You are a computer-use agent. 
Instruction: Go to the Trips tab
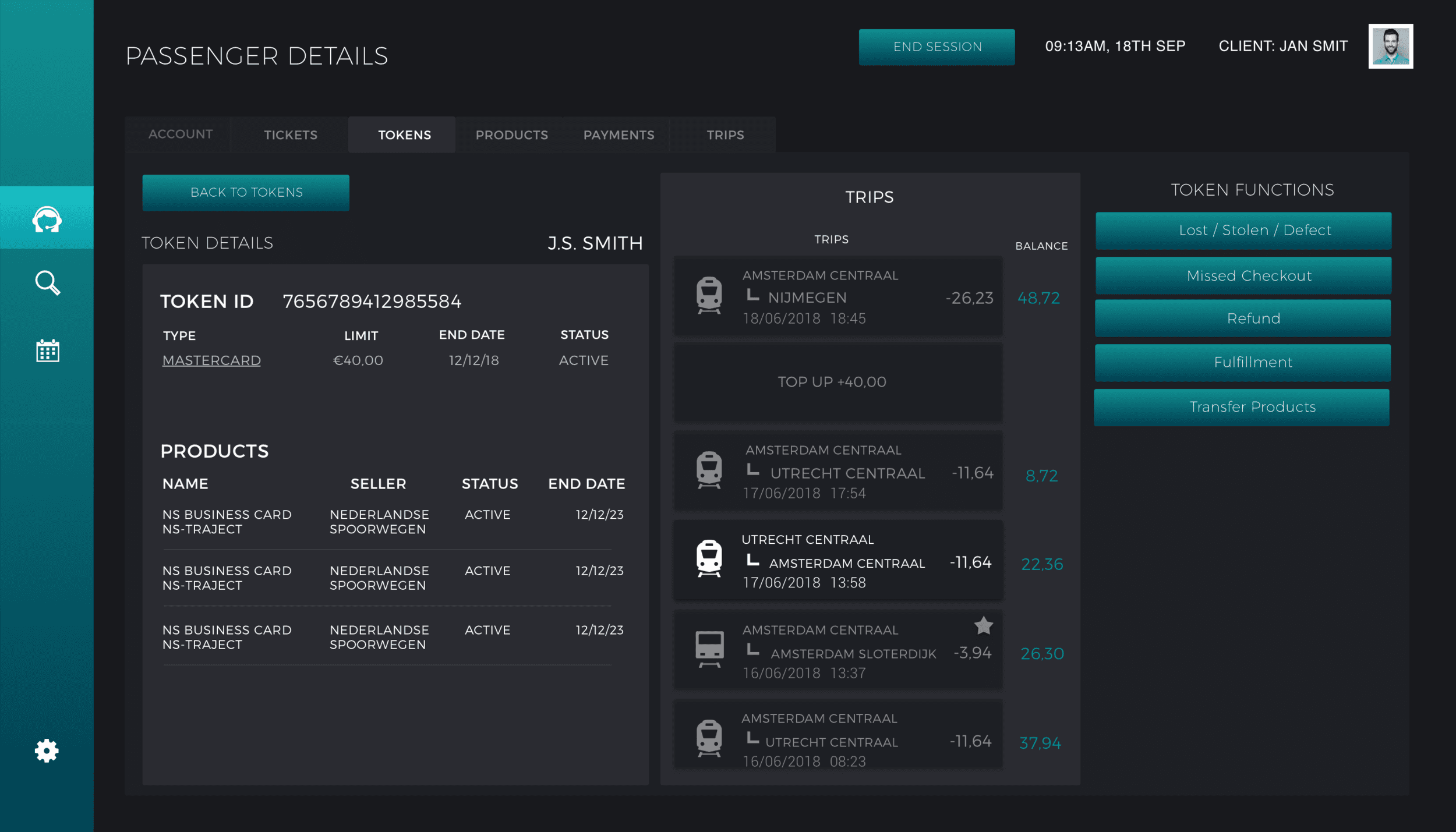(x=725, y=135)
